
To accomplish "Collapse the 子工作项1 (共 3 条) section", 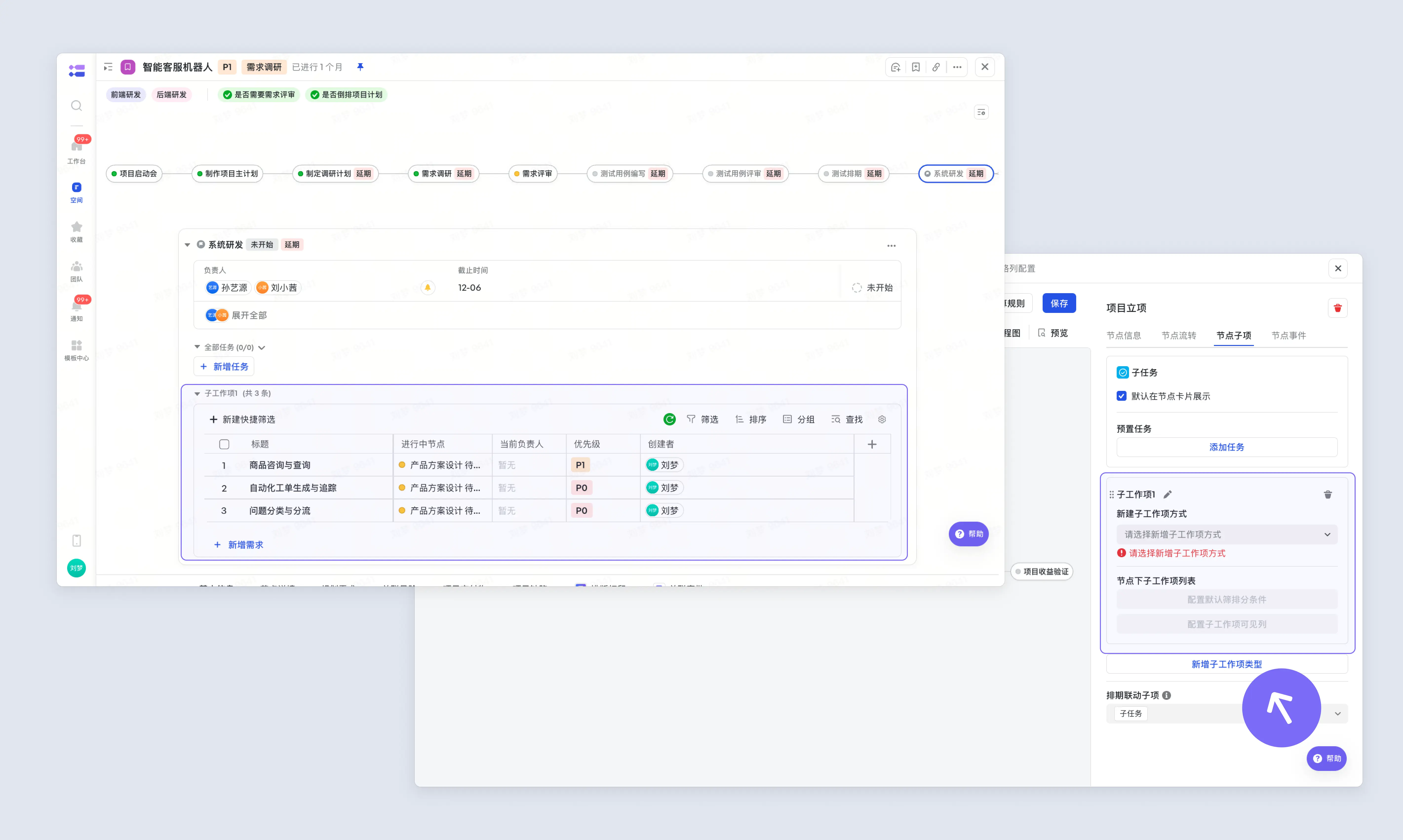I will coord(197,393).
